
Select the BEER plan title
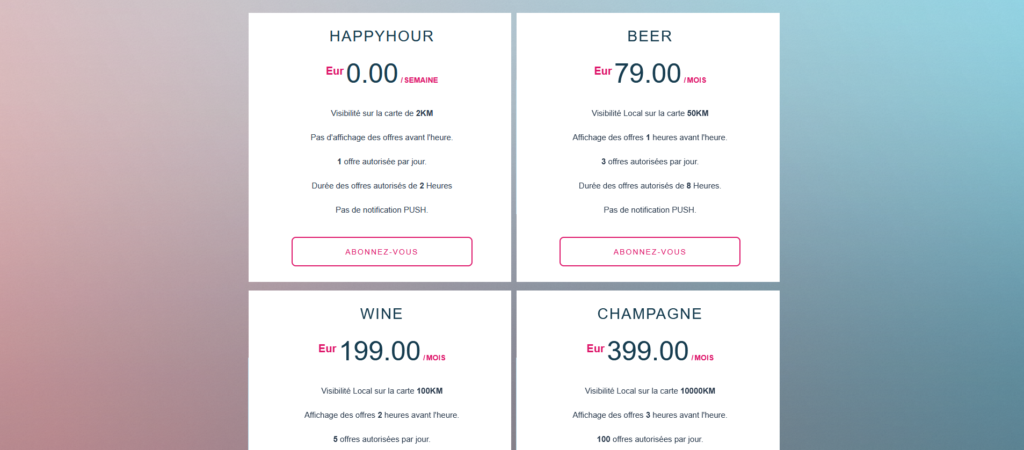pos(649,37)
